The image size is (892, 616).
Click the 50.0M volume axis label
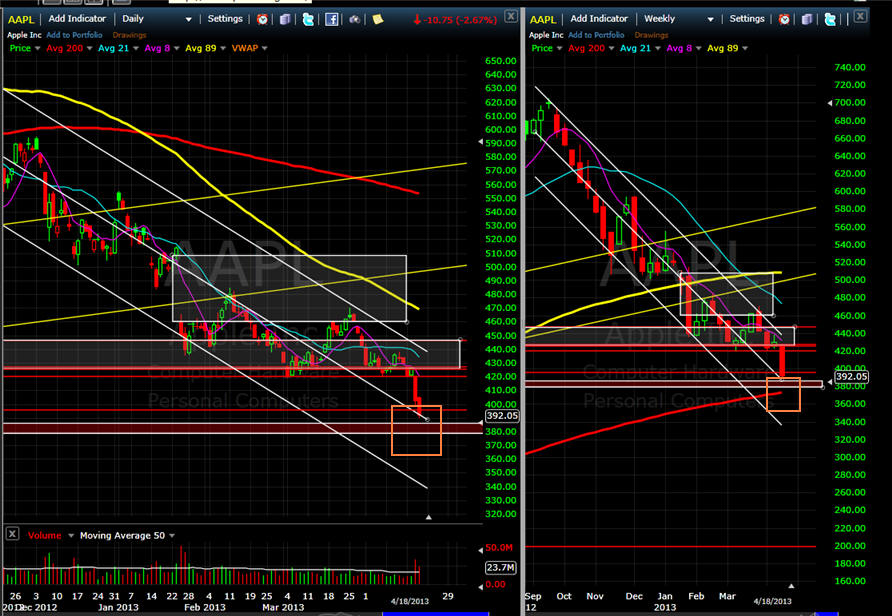tap(499, 547)
